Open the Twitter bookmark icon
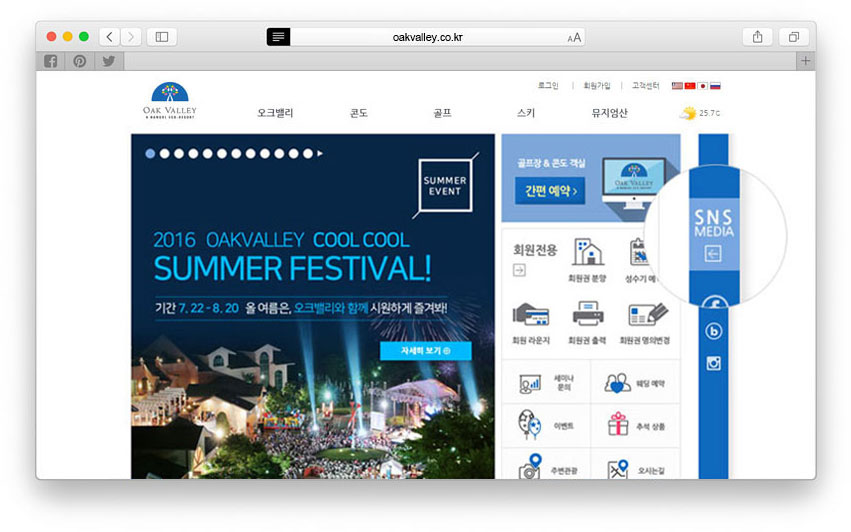The height and width of the screenshot is (532, 851). click(x=108, y=61)
